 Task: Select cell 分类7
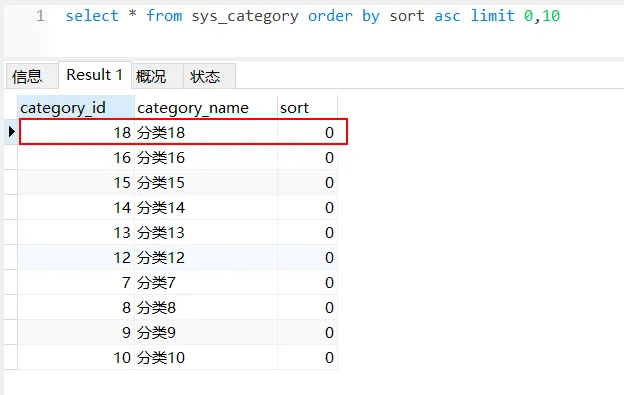(206, 283)
